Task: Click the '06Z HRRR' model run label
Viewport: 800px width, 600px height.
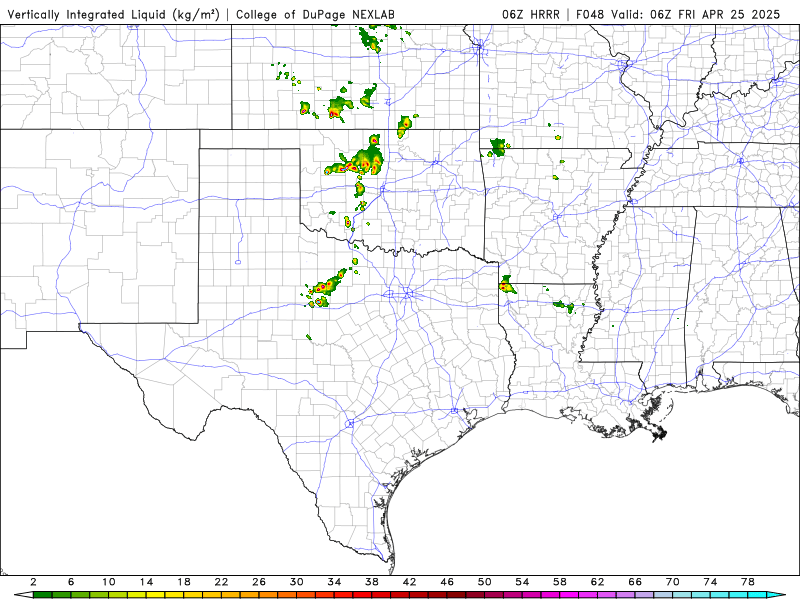Action: pyautogui.click(x=530, y=14)
